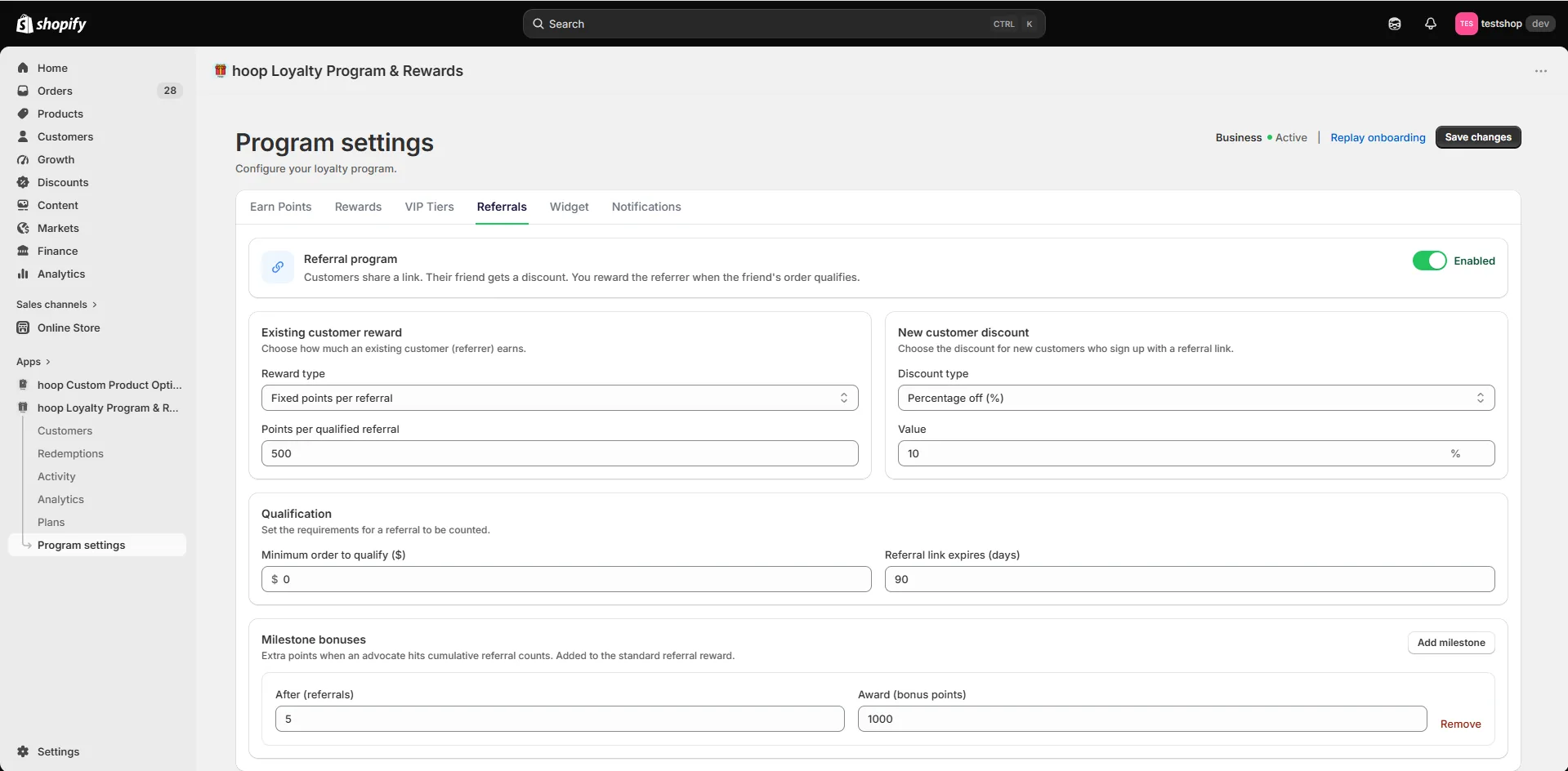Click the Points per qualified referral field
Screen dimensions: 1568x771
click(560, 453)
